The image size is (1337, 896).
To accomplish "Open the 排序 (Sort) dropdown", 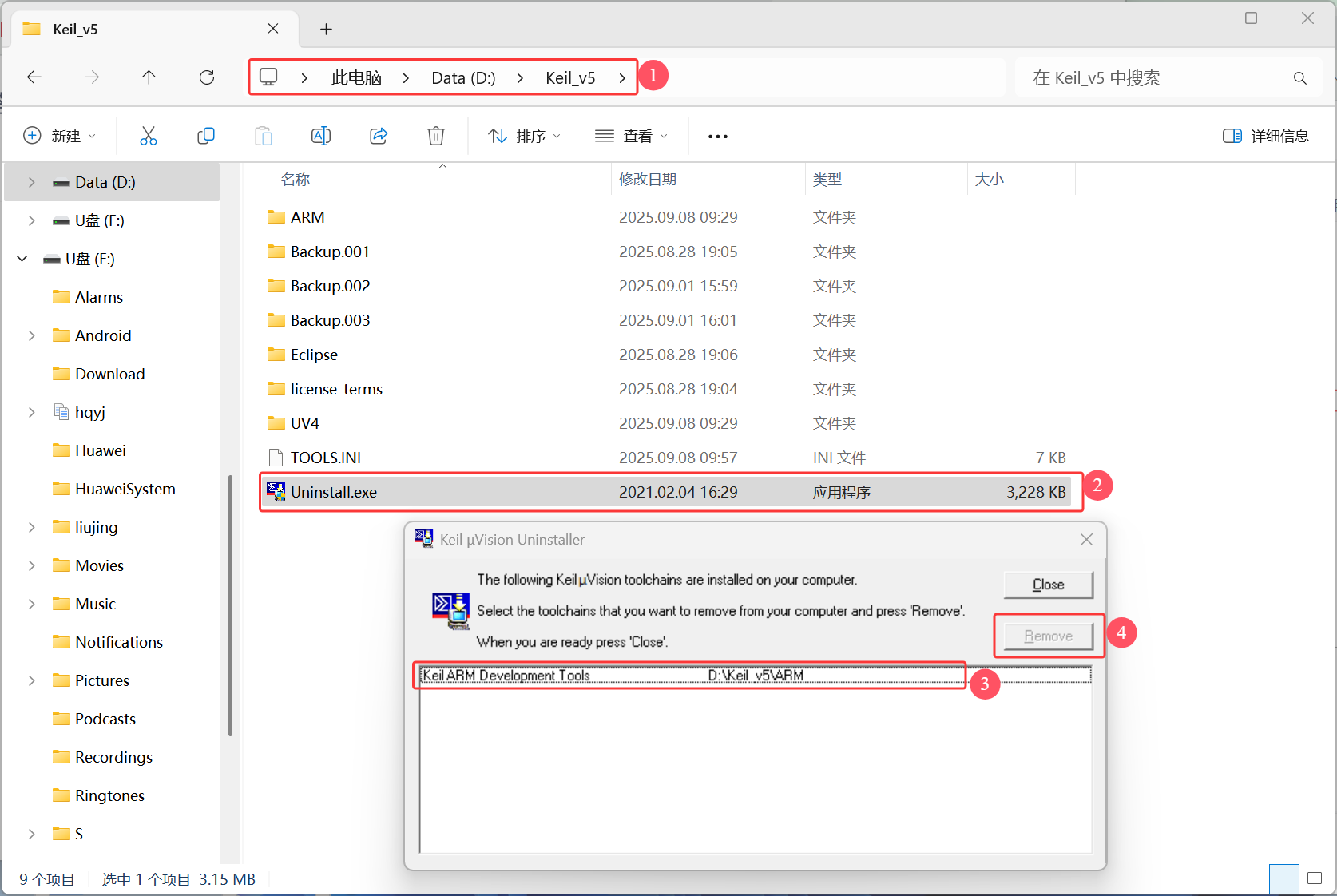I will click(525, 136).
